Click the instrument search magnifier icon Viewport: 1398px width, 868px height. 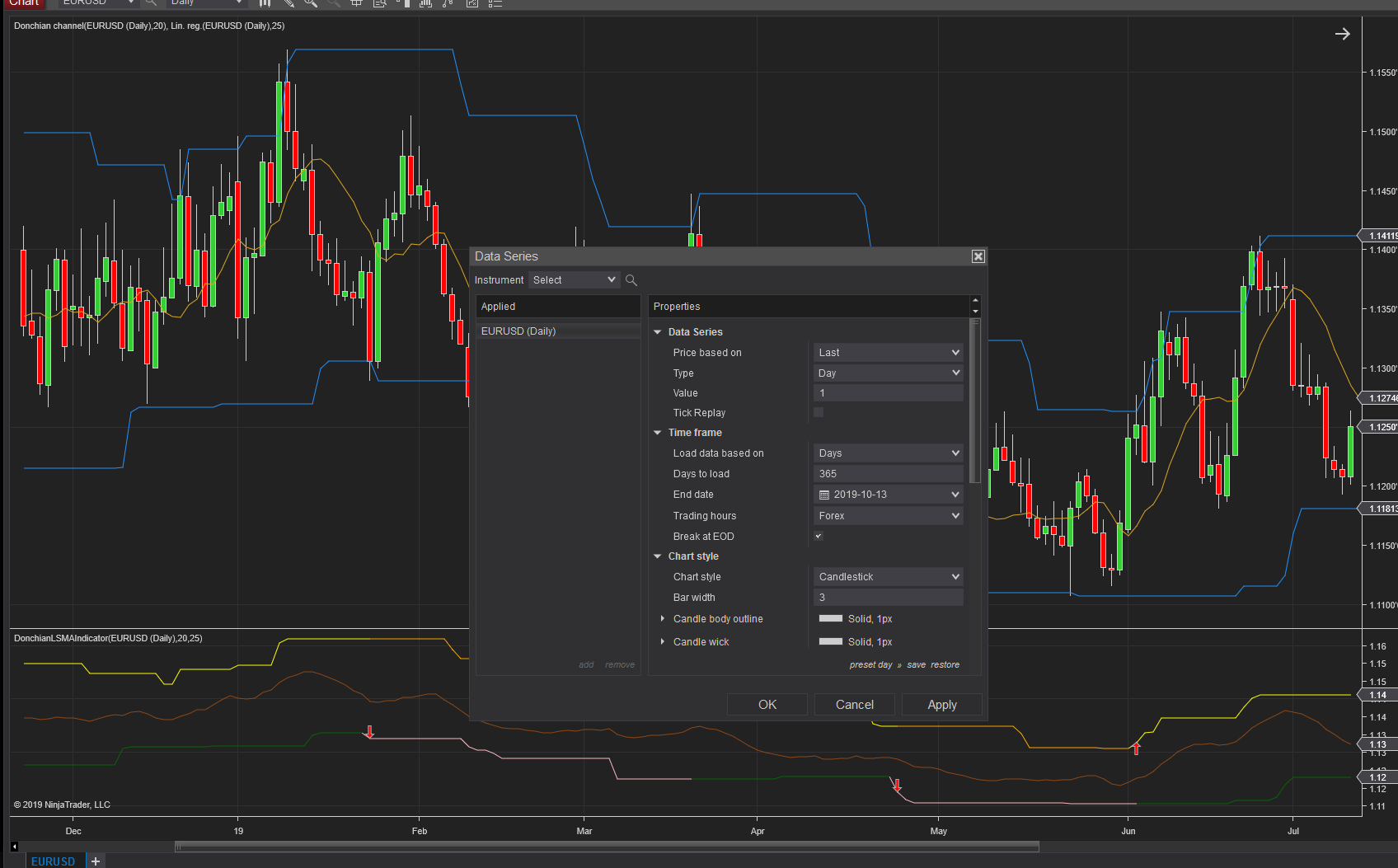coord(631,280)
